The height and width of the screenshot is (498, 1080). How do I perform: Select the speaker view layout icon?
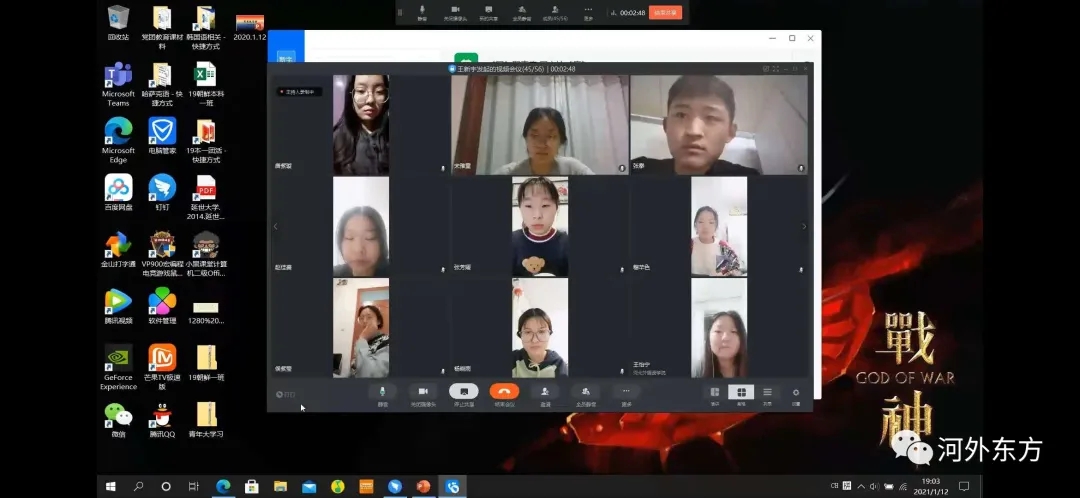click(x=715, y=393)
